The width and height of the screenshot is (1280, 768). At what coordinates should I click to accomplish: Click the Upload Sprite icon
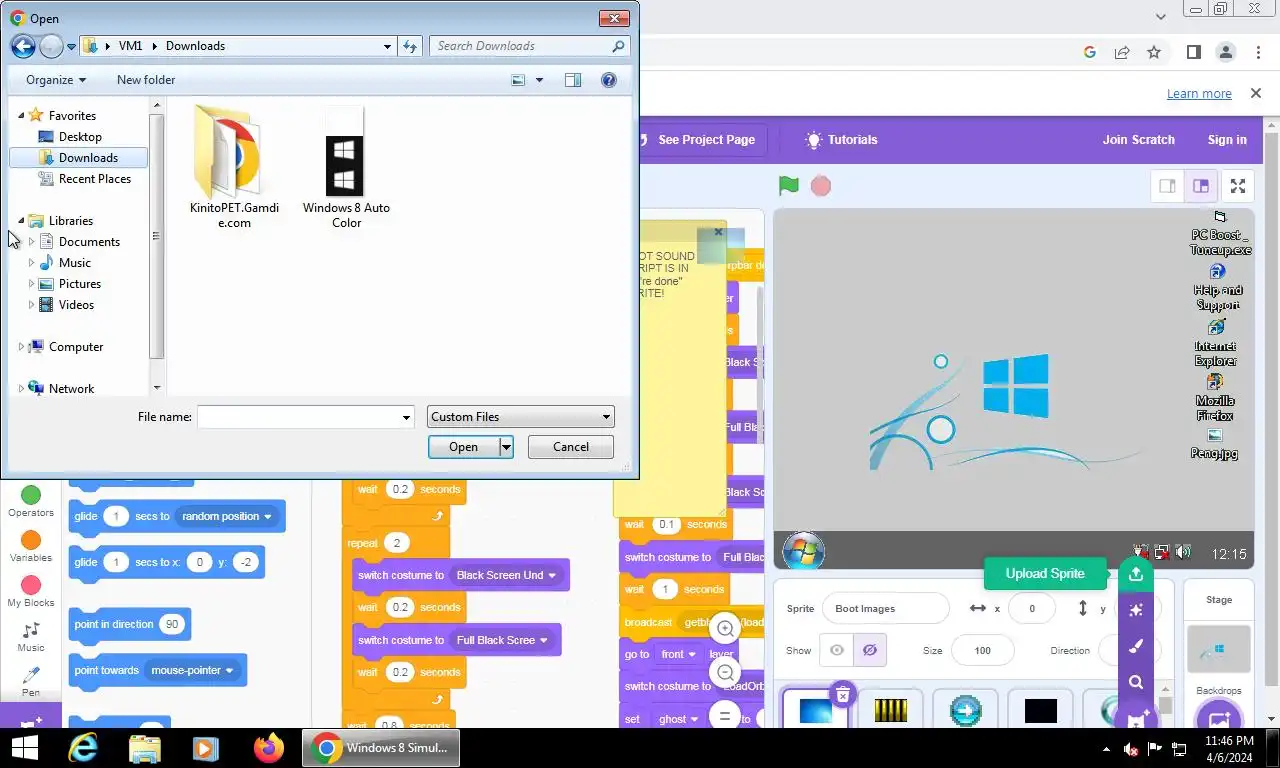pyautogui.click(x=1135, y=574)
